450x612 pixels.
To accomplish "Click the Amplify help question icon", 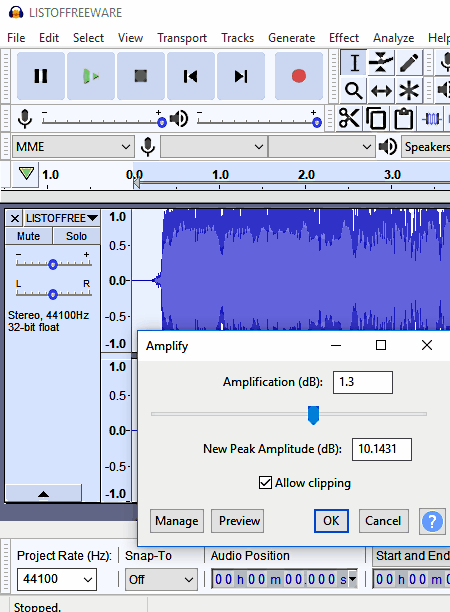I will 432,521.
